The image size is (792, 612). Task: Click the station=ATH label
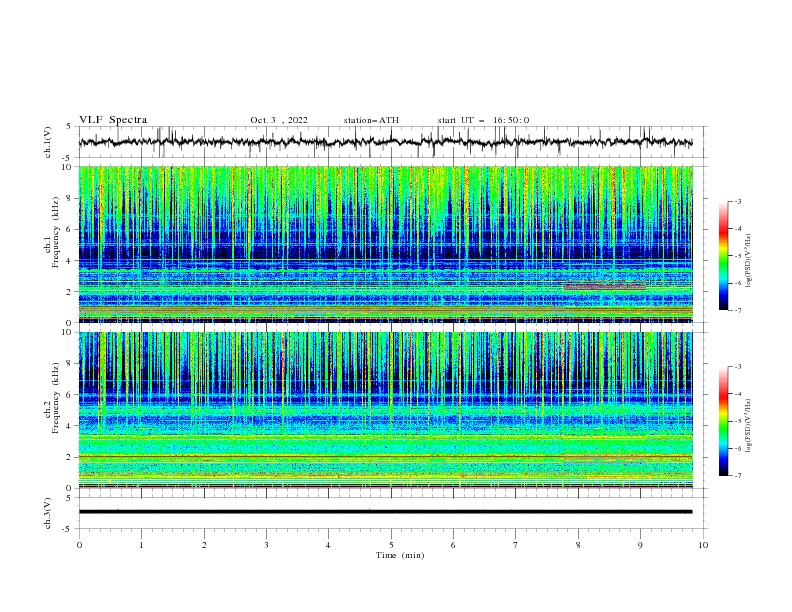point(371,120)
